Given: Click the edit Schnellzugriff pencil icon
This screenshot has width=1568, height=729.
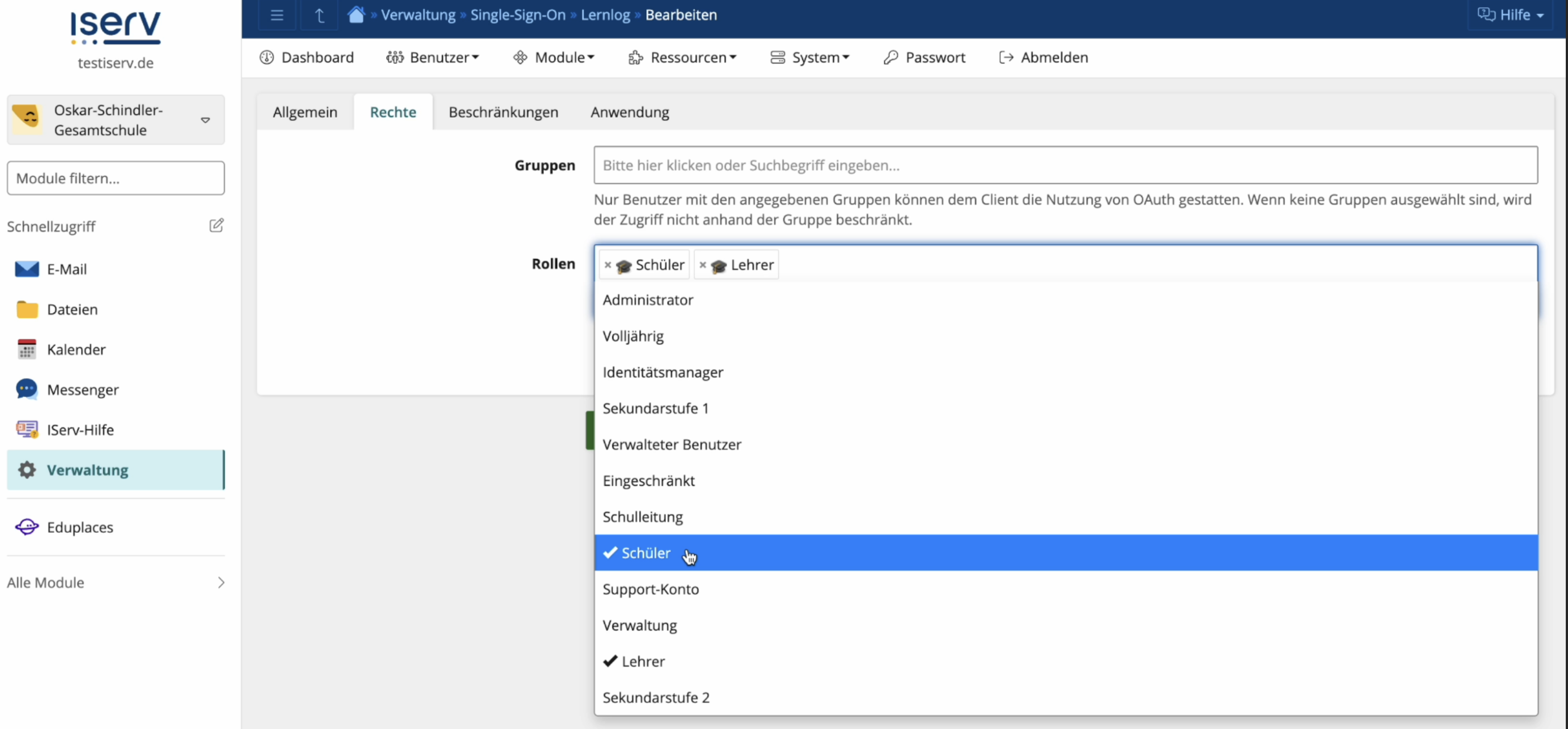Looking at the screenshot, I should pos(216,226).
